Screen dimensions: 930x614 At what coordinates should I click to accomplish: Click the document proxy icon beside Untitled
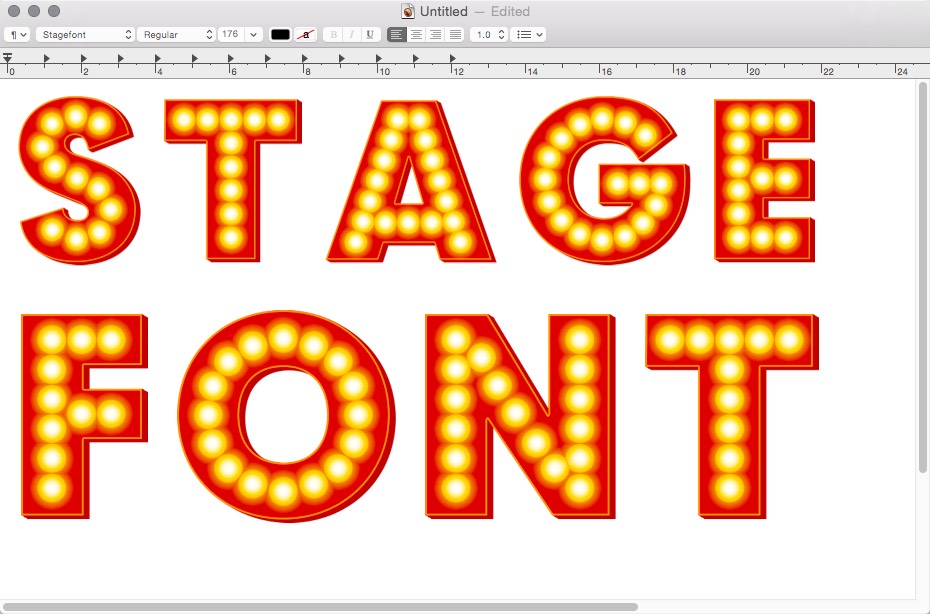[x=407, y=11]
